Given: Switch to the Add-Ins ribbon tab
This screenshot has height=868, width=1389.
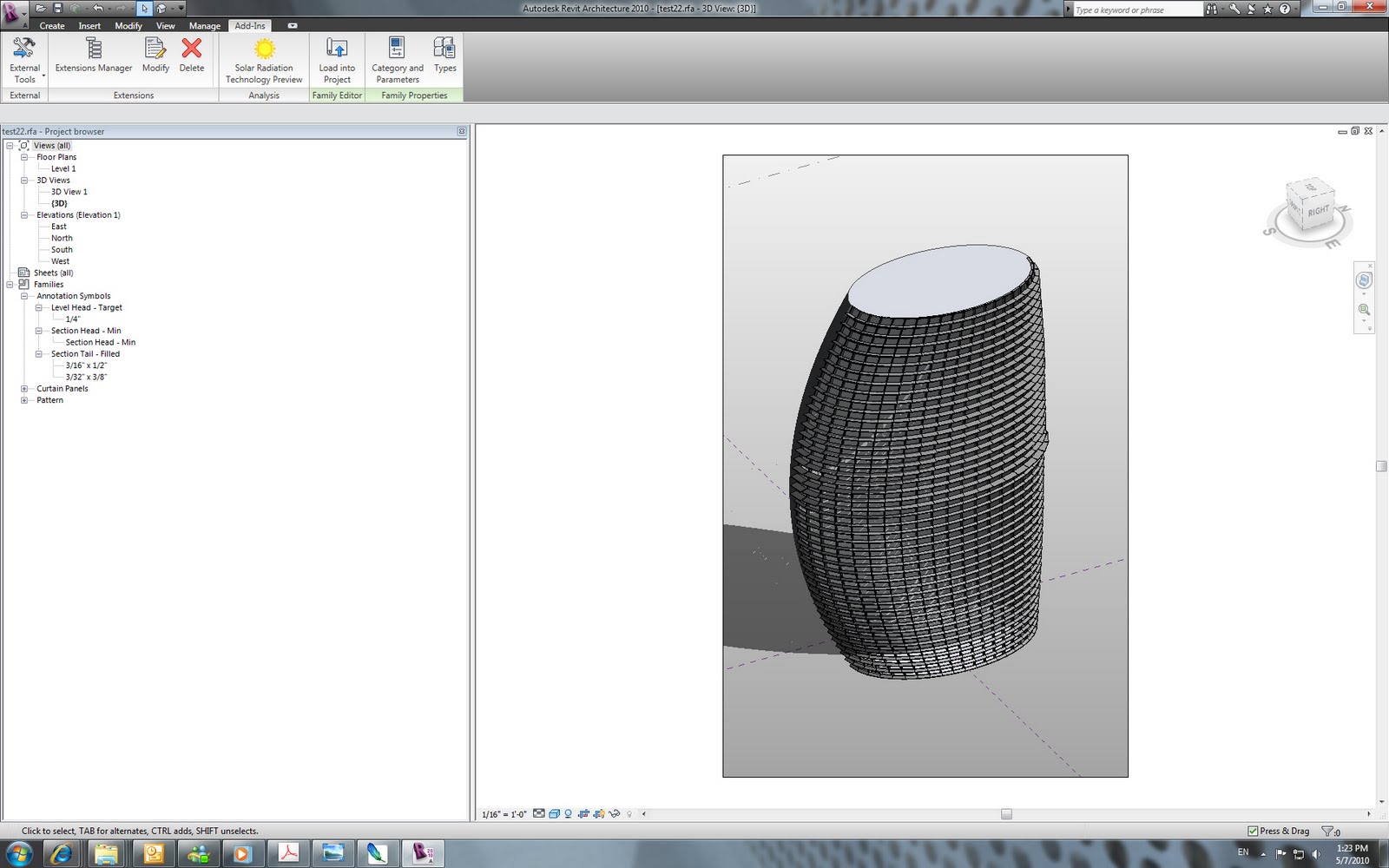Looking at the screenshot, I should click(250, 25).
